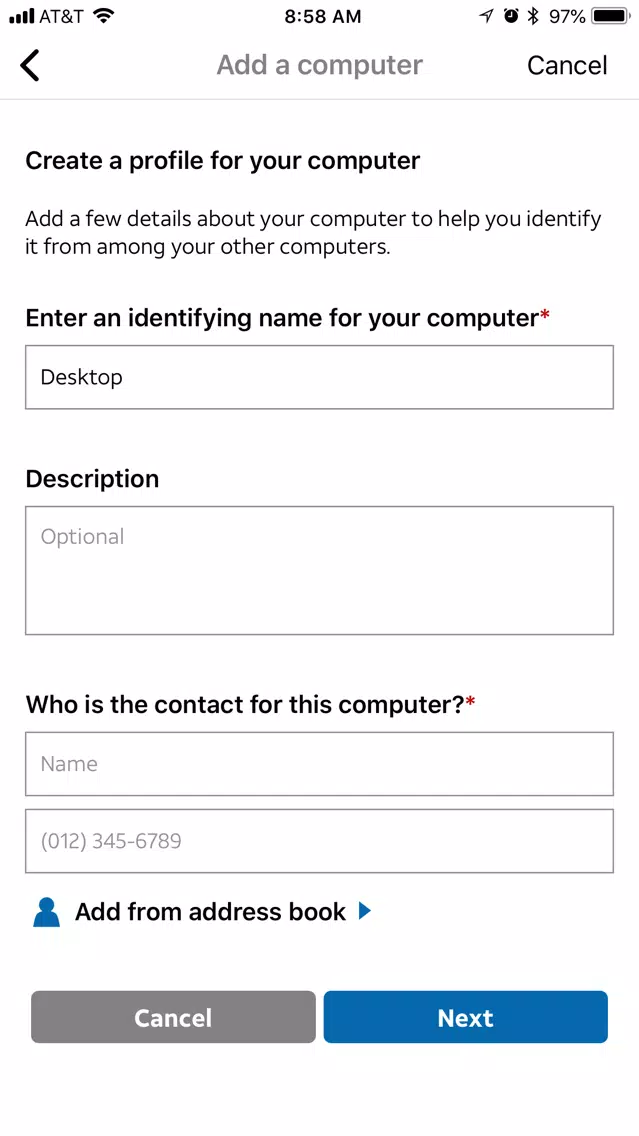The height and width of the screenshot is (1136, 639).
Task: Tap the Add a computer title
Action: [x=320, y=65]
